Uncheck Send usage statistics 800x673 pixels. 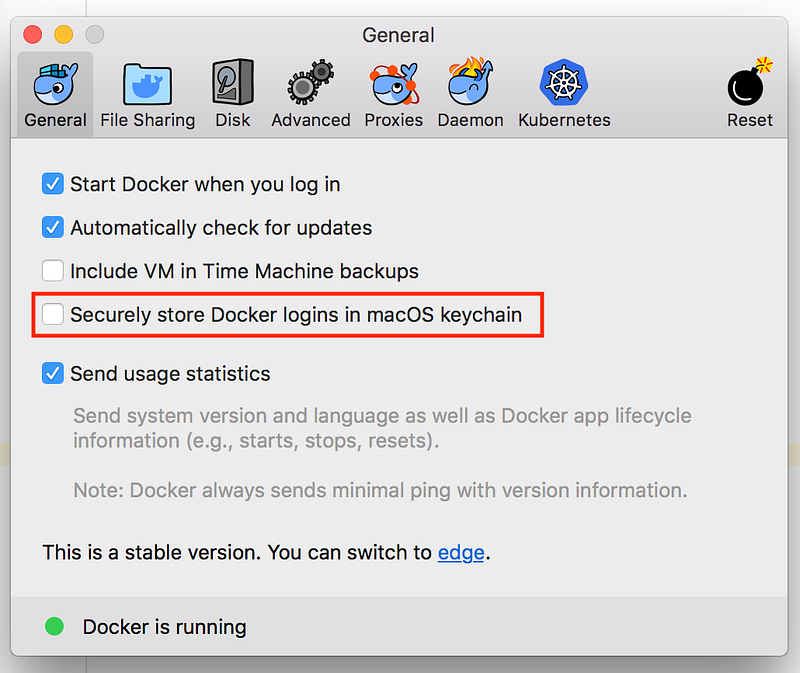[53, 373]
